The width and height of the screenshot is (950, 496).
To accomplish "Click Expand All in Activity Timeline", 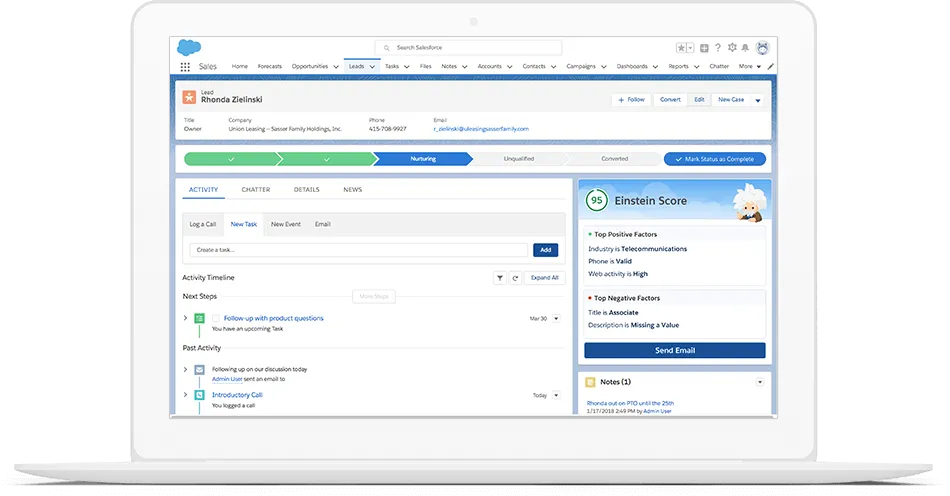I will click(x=545, y=278).
